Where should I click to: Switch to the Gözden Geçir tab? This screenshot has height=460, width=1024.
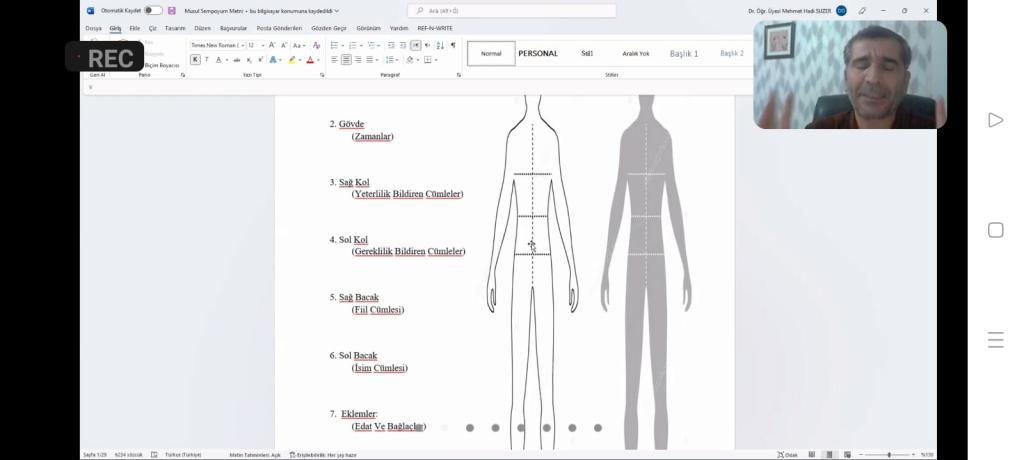328,28
